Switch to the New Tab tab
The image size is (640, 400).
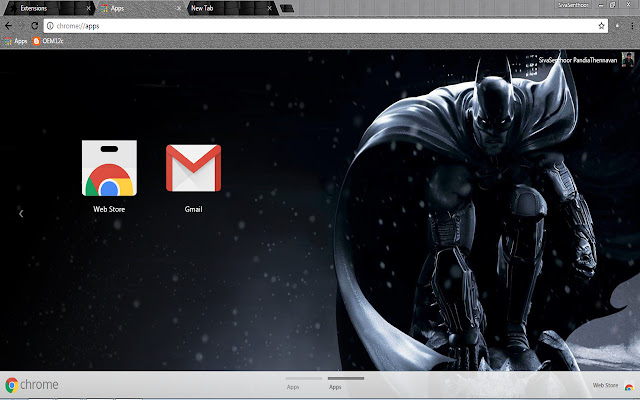(x=231, y=8)
